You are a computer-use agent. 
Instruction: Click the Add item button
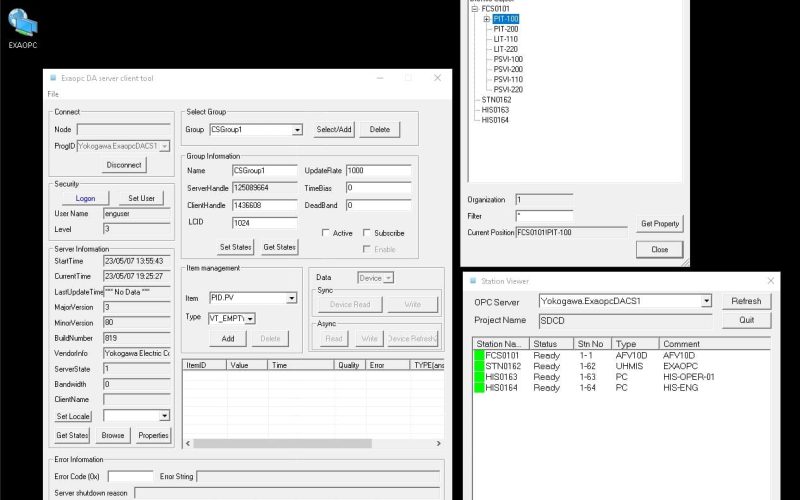pyautogui.click(x=228, y=338)
